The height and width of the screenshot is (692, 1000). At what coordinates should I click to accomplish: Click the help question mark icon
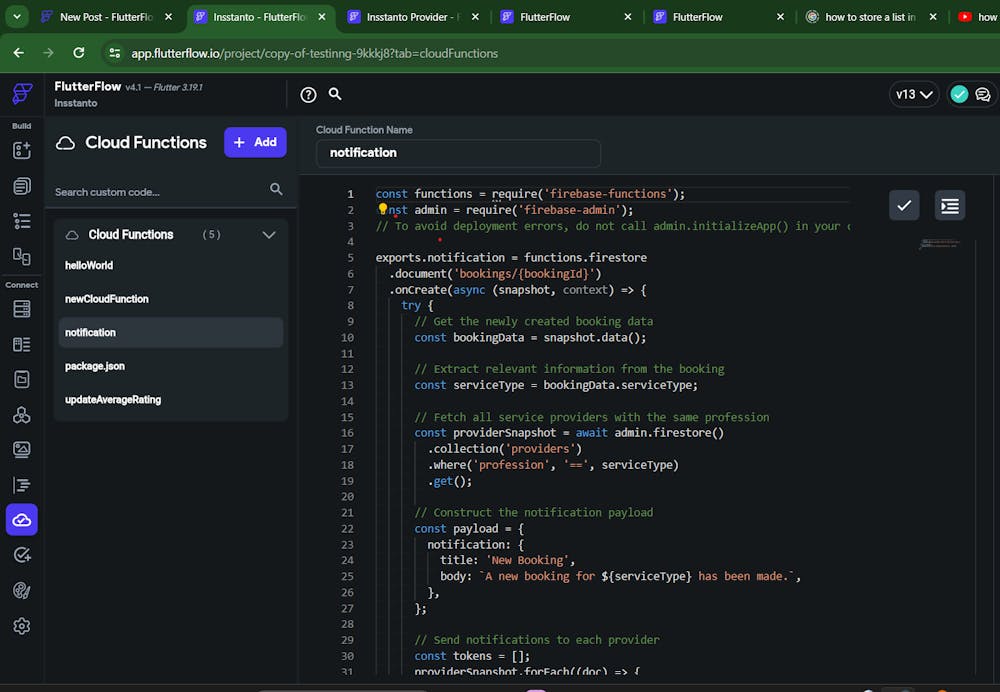(308, 94)
